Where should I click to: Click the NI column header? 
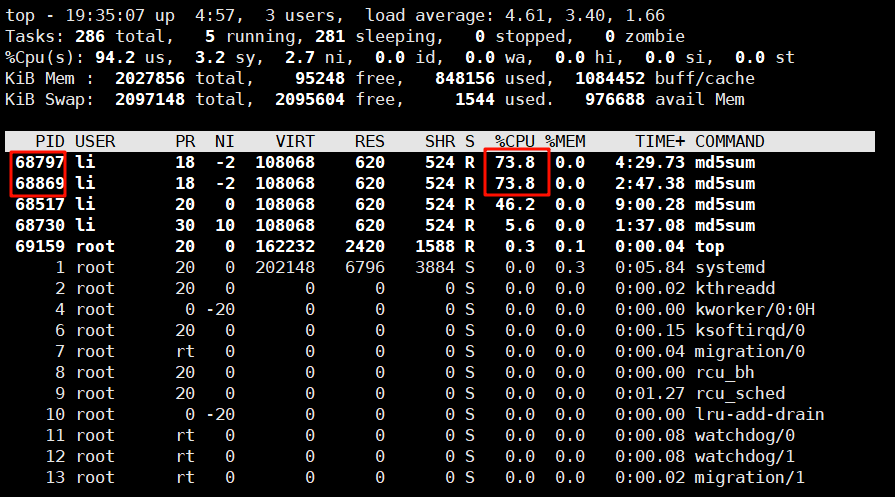point(225,142)
